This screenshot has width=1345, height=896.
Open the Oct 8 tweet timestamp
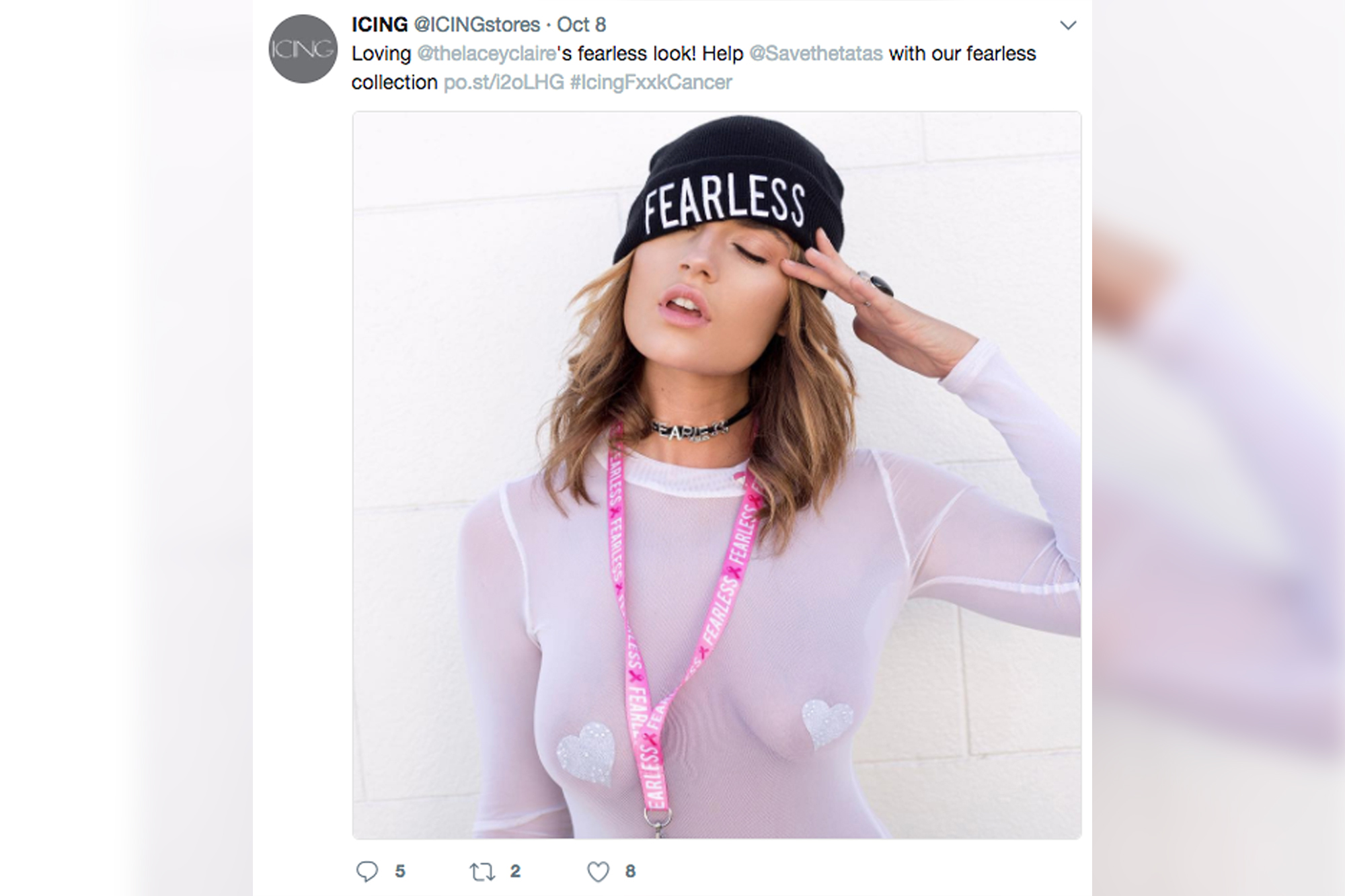[x=581, y=25]
